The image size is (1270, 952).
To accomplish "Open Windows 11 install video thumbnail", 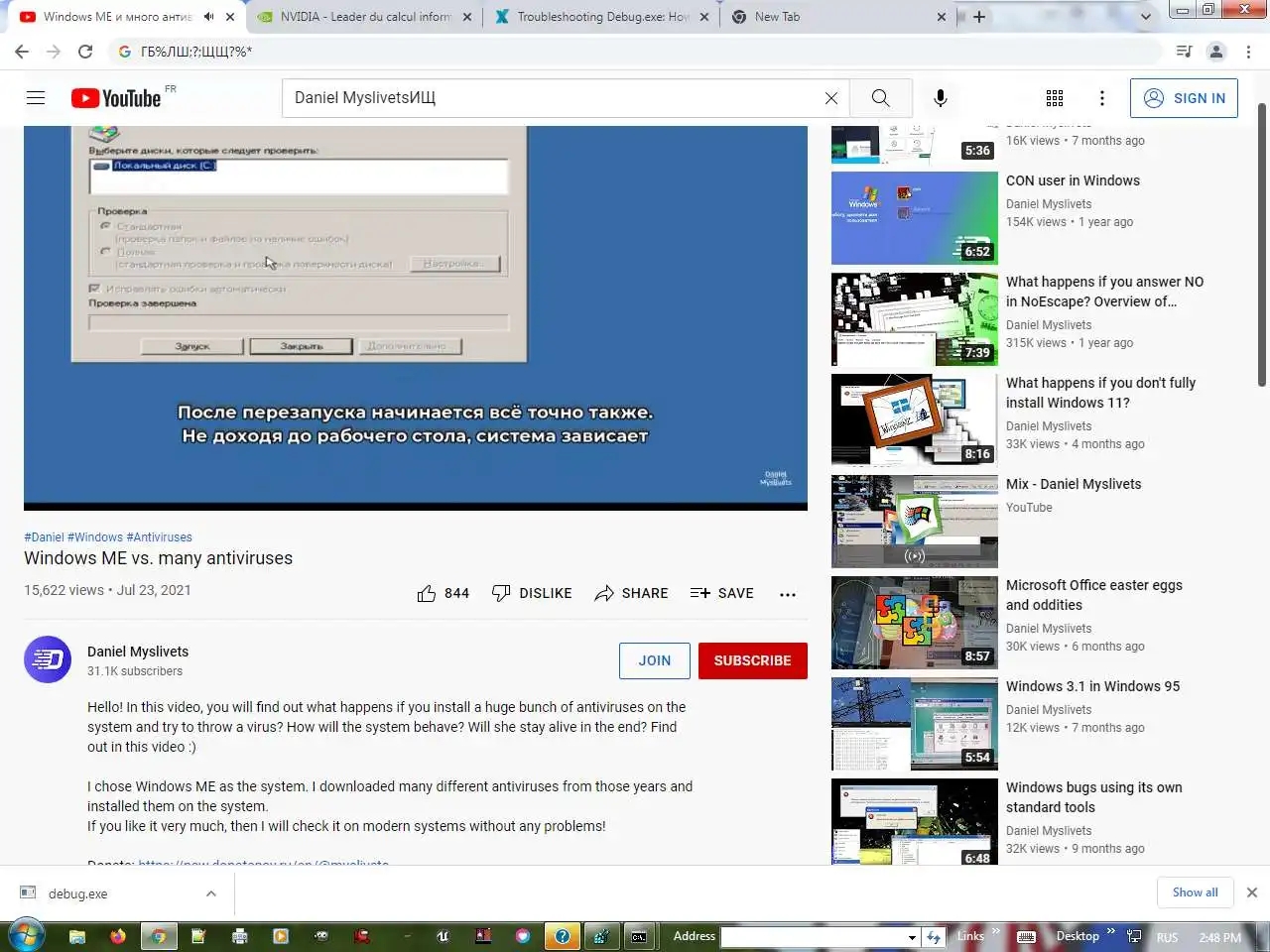I will point(915,420).
